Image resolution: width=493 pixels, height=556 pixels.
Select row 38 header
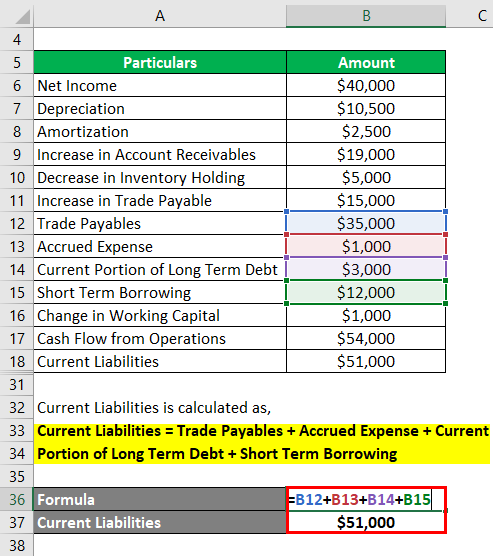pos(17,545)
